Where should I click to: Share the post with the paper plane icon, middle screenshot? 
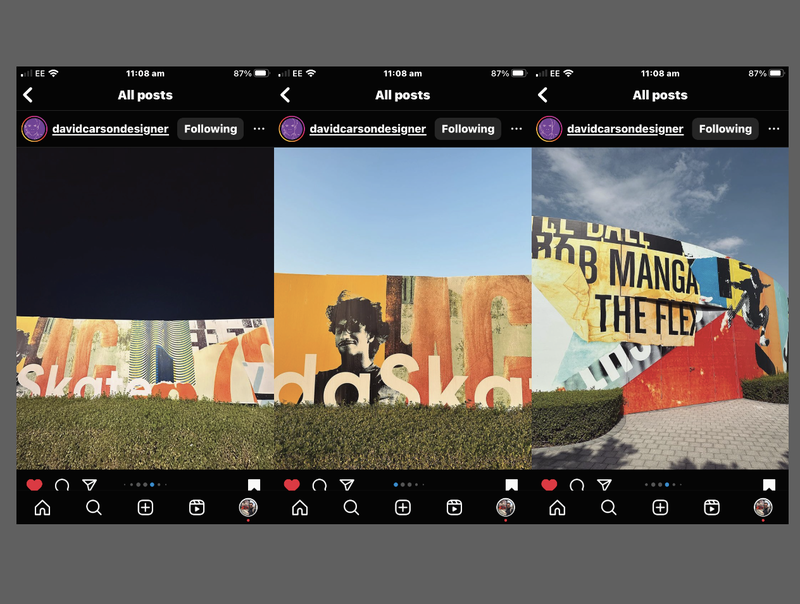tap(347, 485)
